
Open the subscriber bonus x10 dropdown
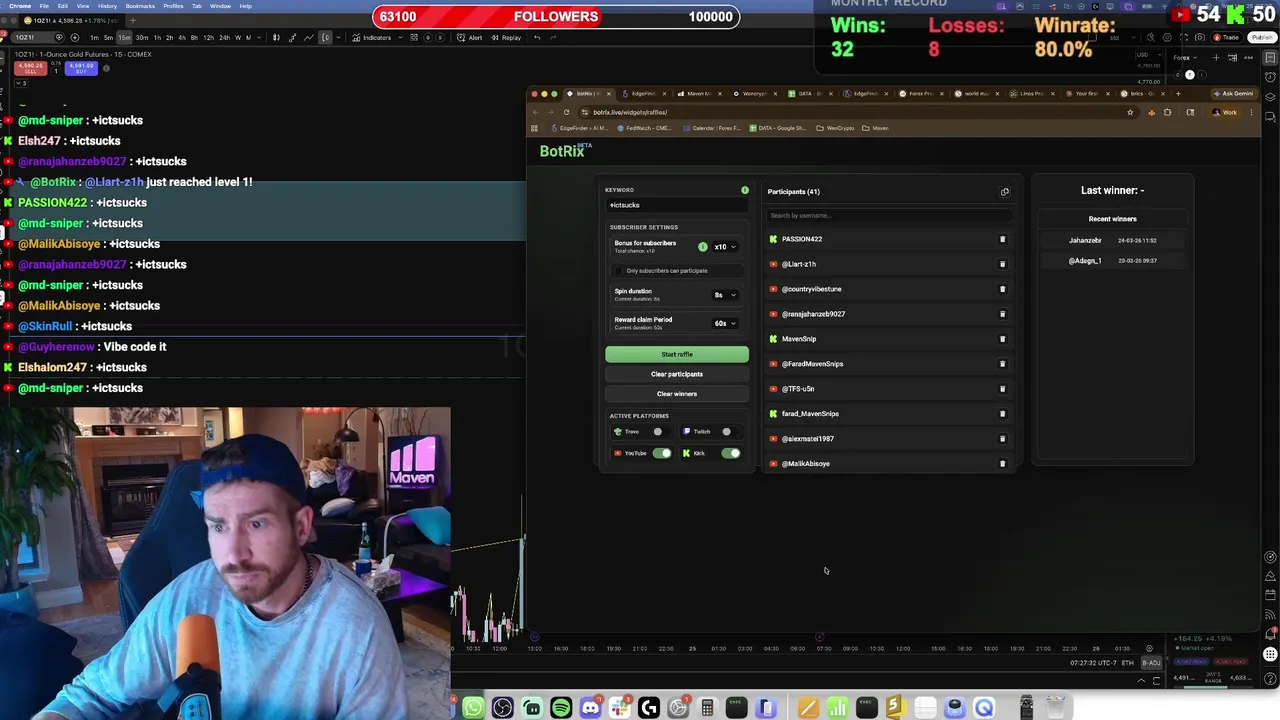point(725,247)
